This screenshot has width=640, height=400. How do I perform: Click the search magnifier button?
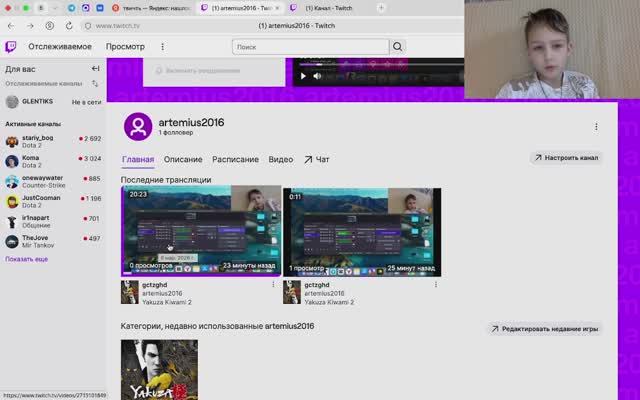click(398, 47)
